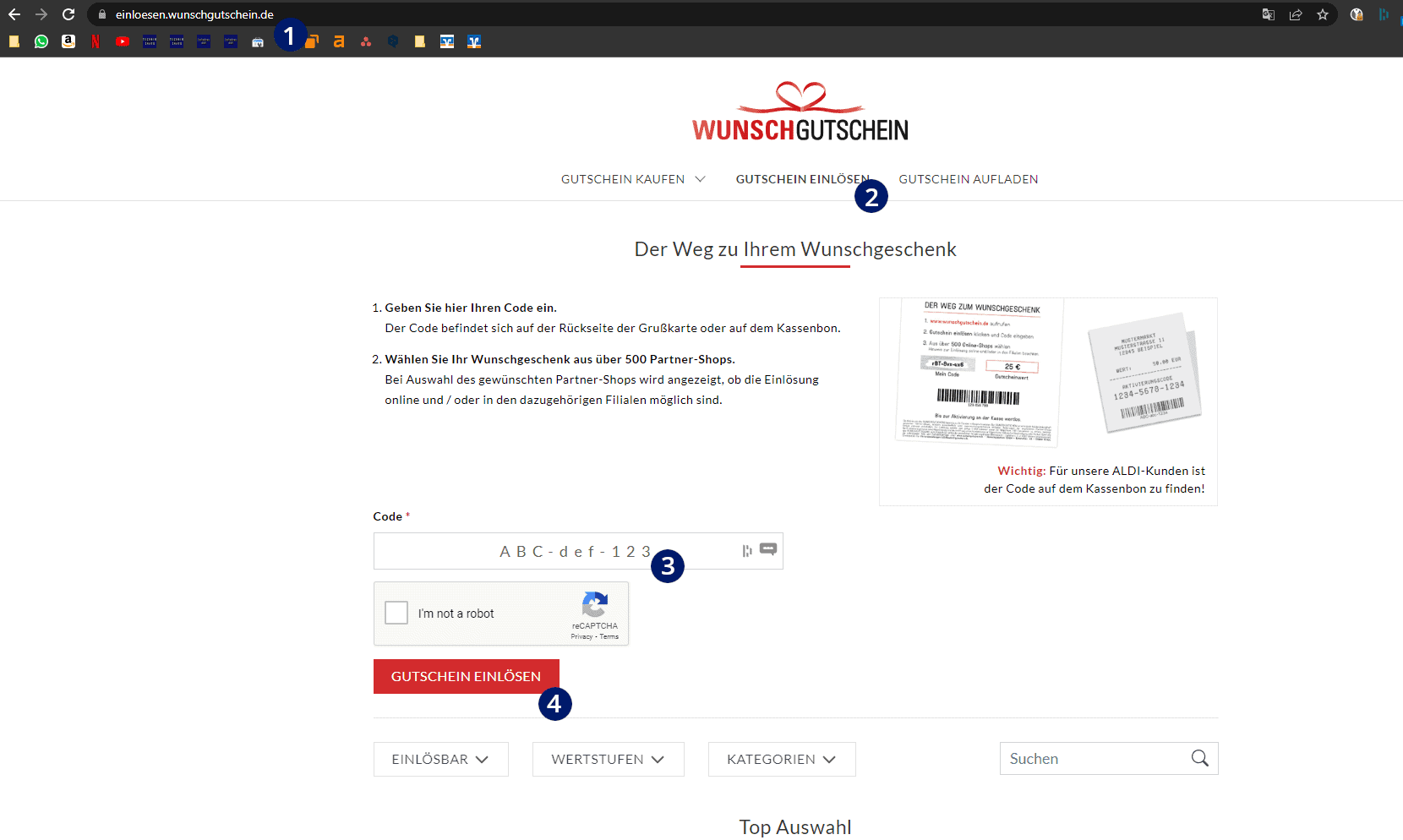The width and height of the screenshot is (1403, 840).
Task: Click the search magnifier icon
Action: click(1199, 758)
